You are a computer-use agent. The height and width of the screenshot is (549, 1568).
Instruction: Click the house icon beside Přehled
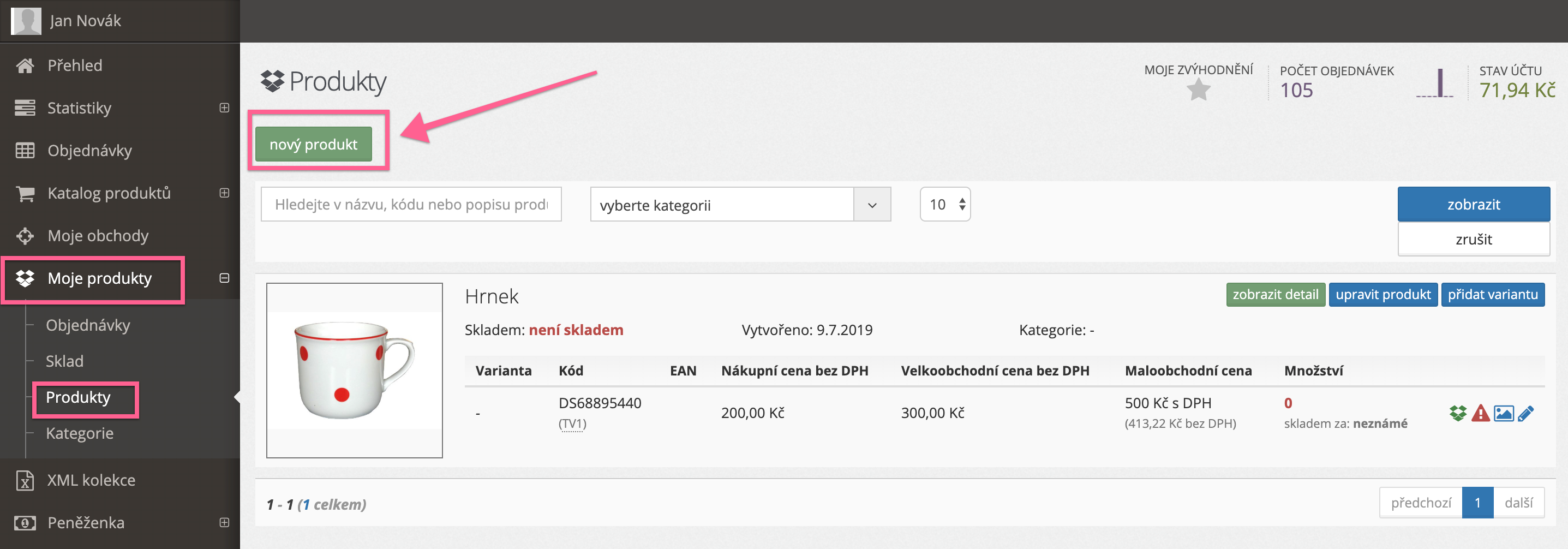(x=25, y=65)
